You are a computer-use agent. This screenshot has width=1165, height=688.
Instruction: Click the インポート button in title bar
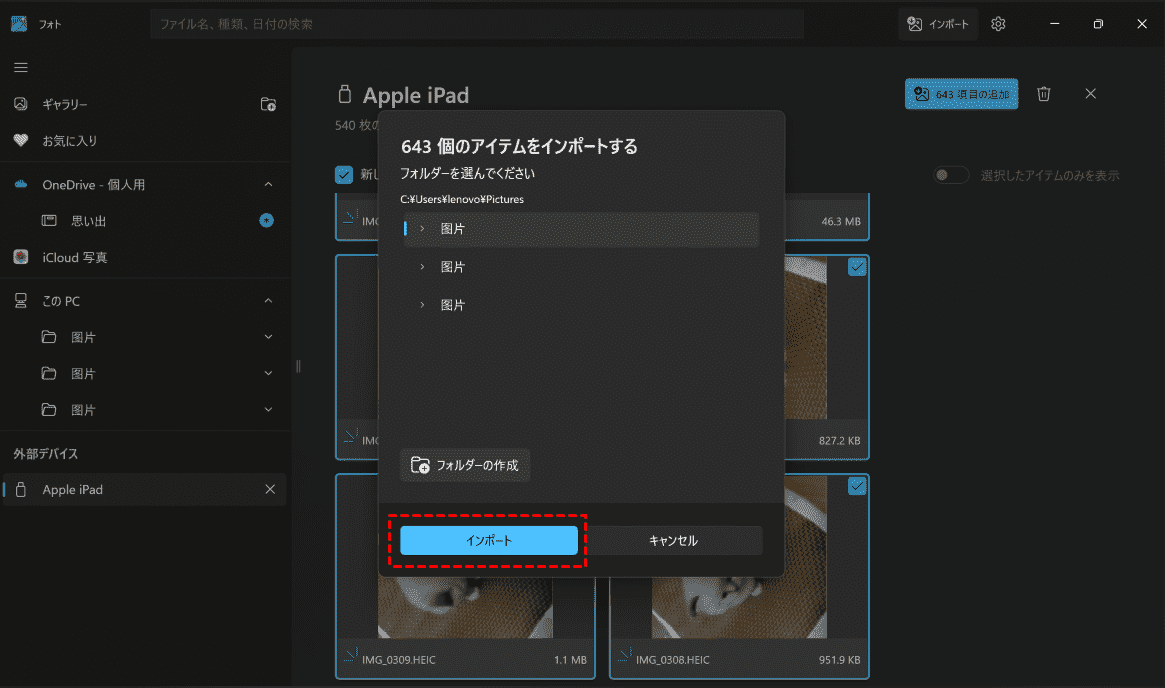coord(937,24)
